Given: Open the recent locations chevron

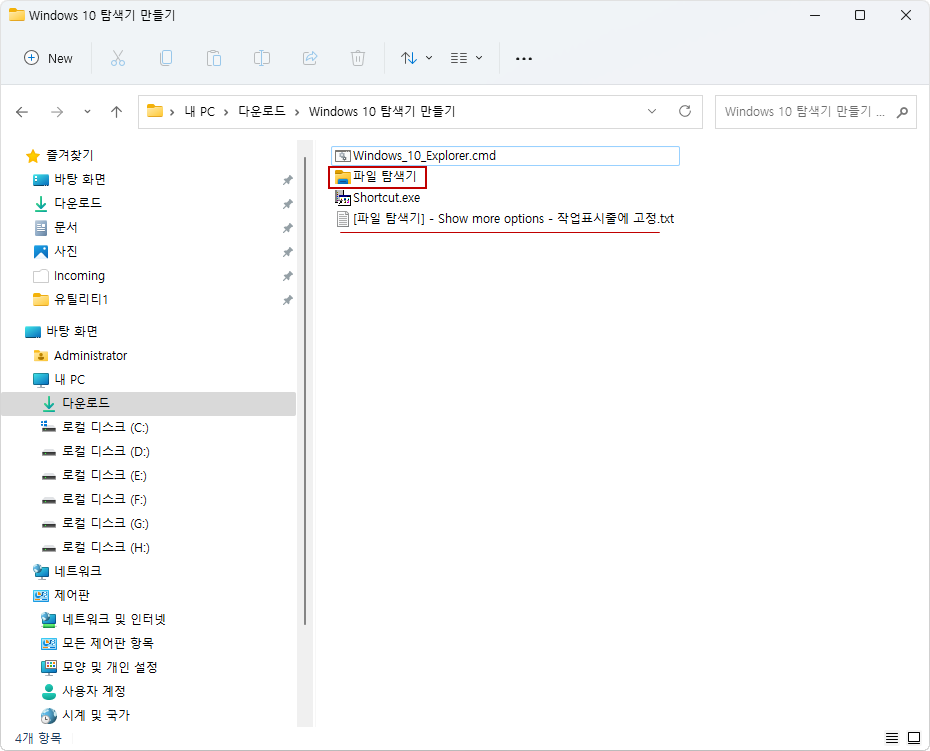Looking at the screenshot, I should tap(87, 112).
